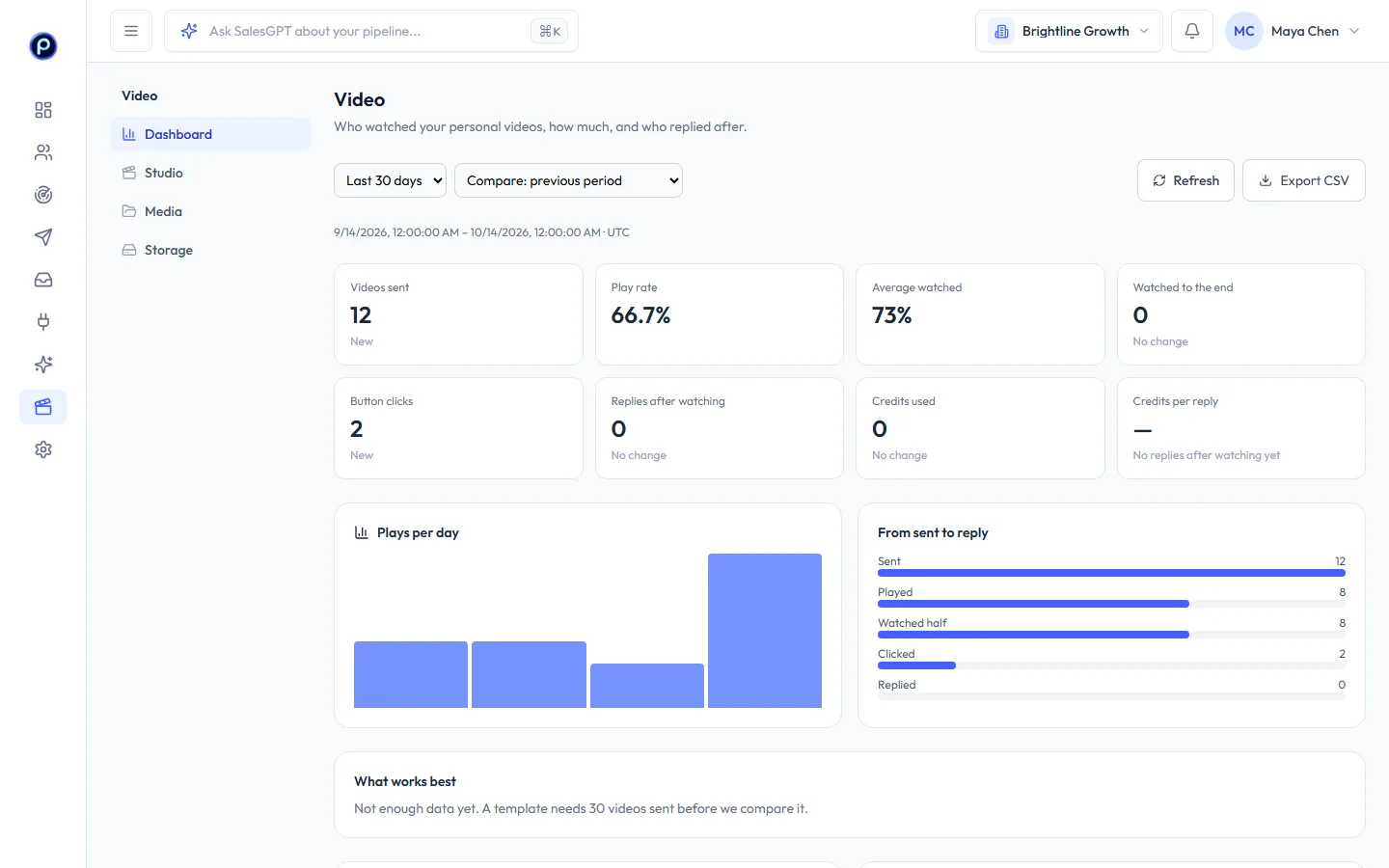Click the Replied progress bar
This screenshot has width=1389, height=868.
[x=1111, y=696]
